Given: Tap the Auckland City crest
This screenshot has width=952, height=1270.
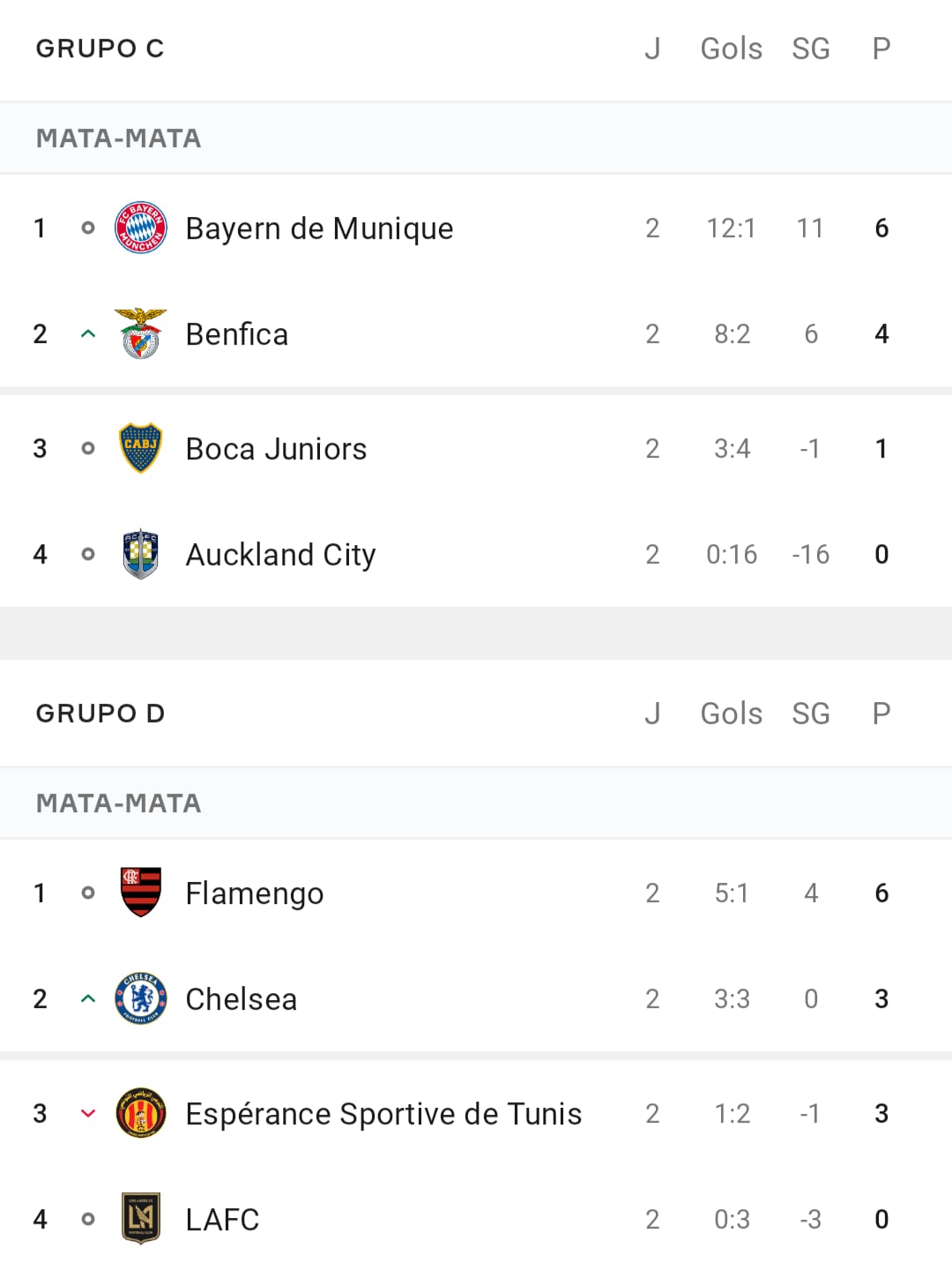Looking at the screenshot, I should click(141, 554).
